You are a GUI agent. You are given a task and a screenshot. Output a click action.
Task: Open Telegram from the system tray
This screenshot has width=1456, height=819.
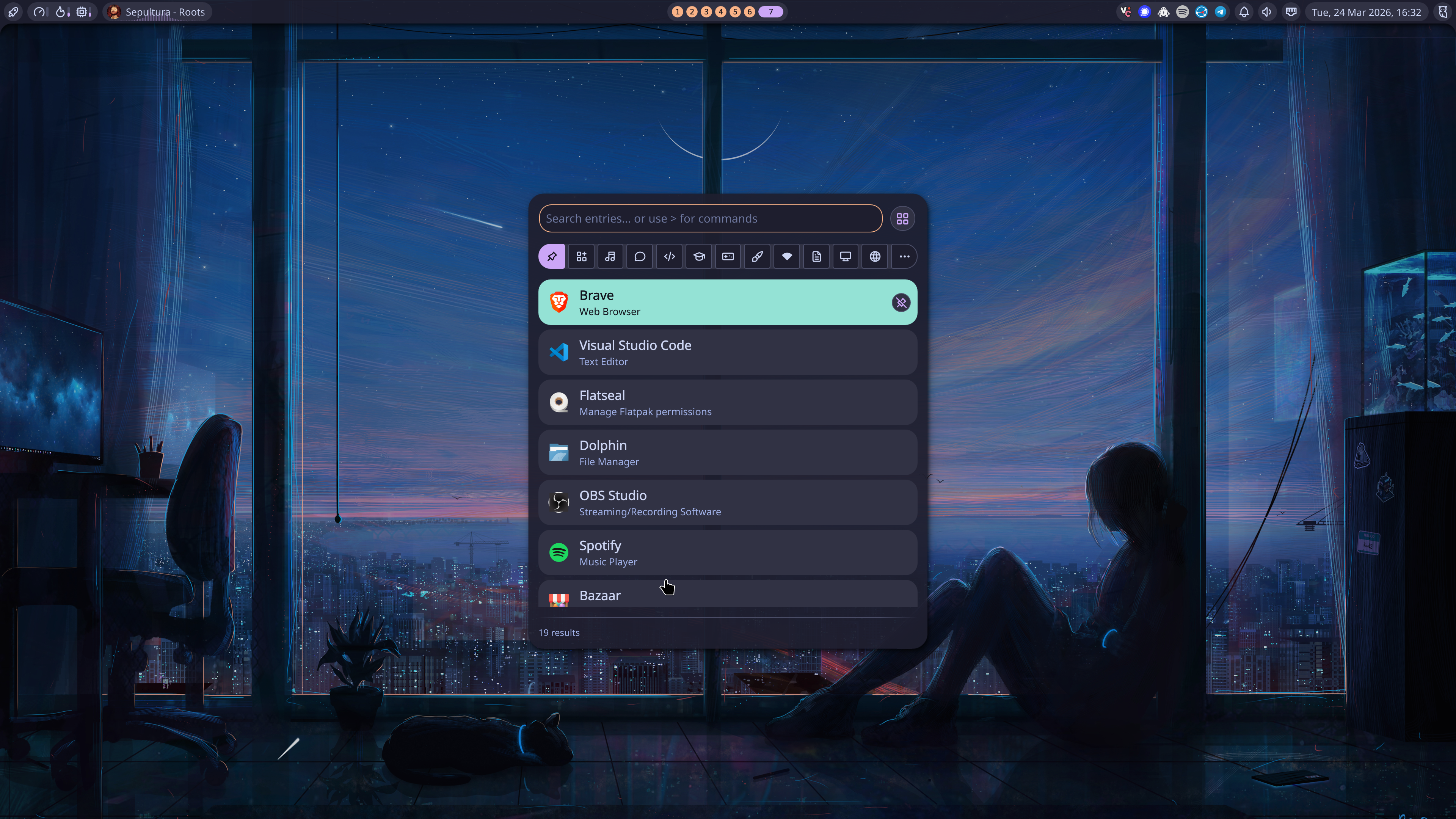1221,12
